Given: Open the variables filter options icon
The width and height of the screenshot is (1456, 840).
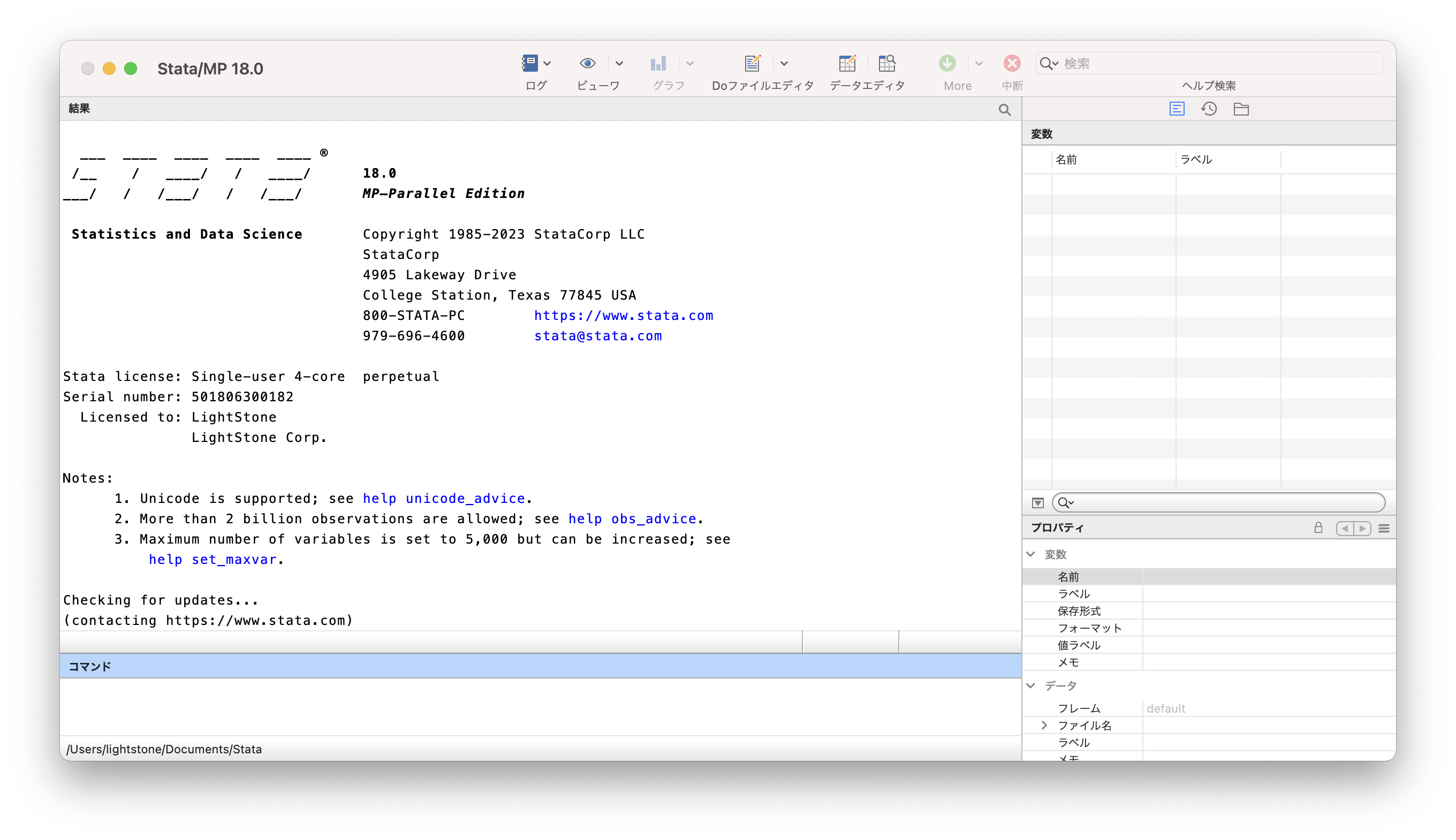Looking at the screenshot, I should (x=1037, y=503).
